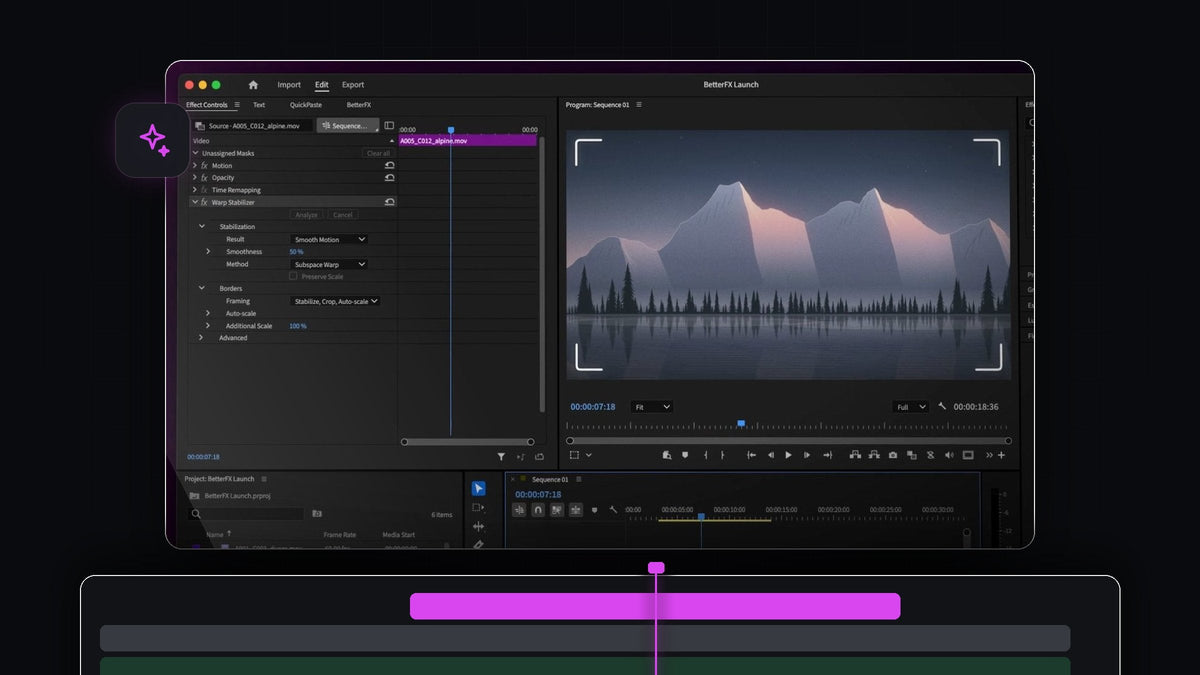Click Go to In point
1200x675 pixels.
(751, 455)
